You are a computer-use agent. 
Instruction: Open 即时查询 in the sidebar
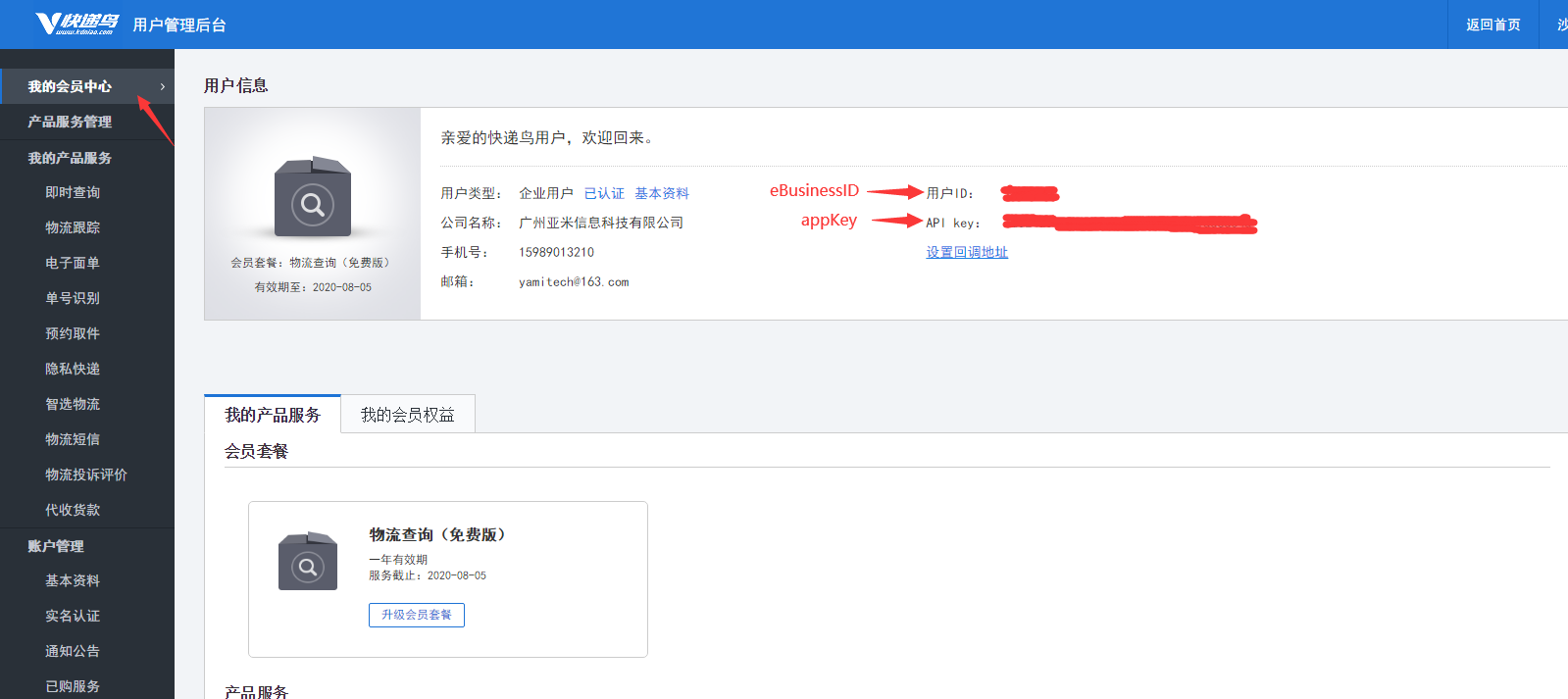click(x=73, y=192)
